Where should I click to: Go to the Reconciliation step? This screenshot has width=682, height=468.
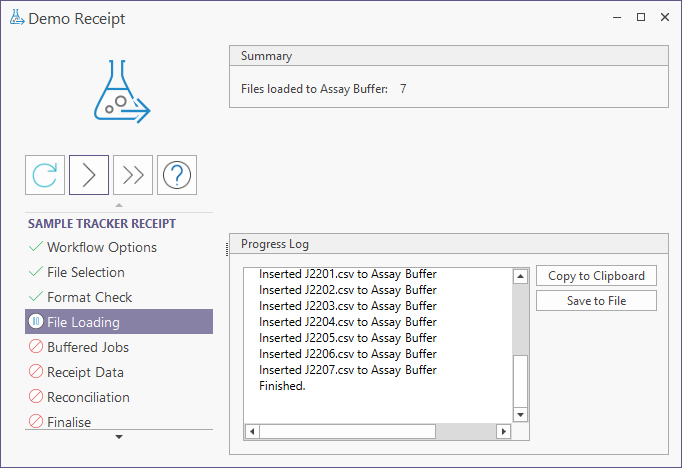tap(88, 397)
